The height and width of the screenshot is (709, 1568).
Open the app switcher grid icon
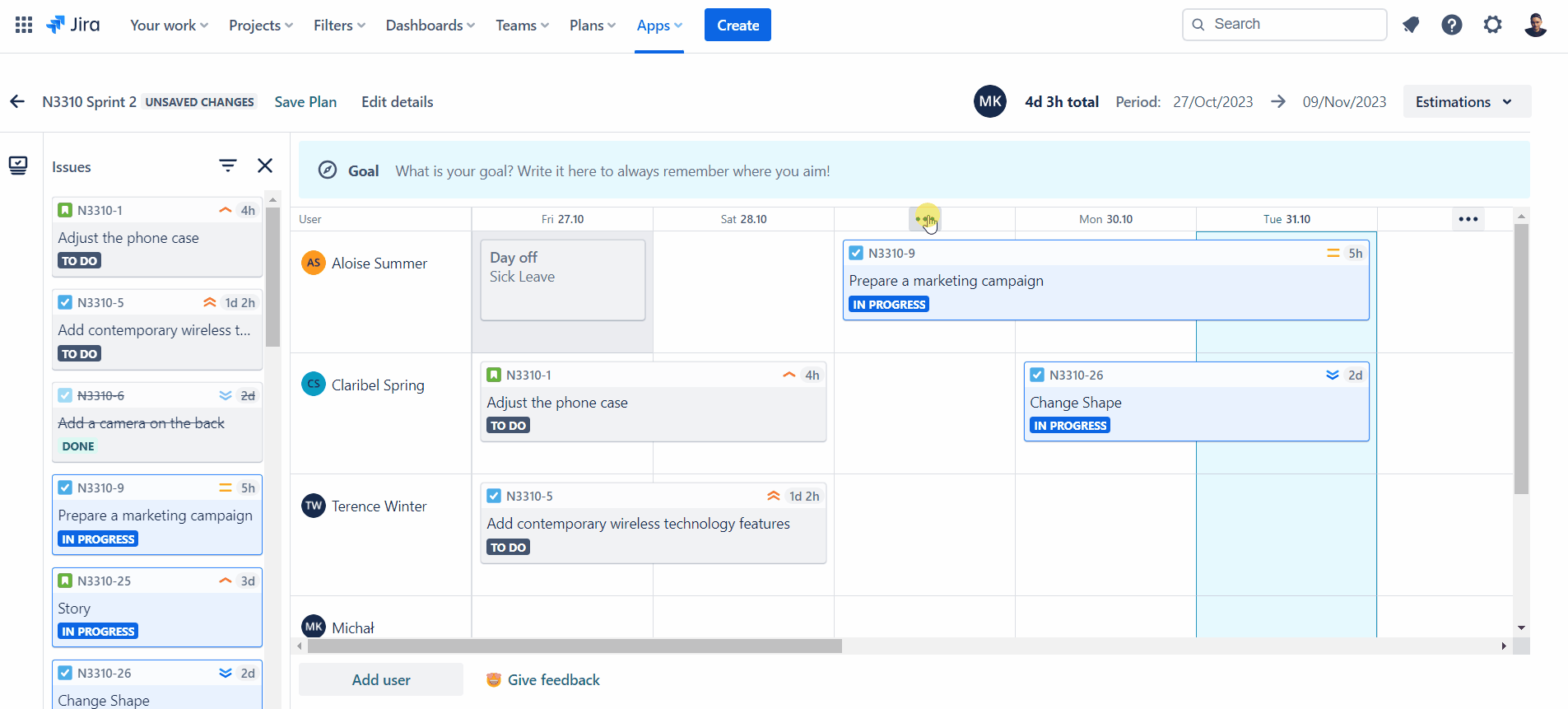pyautogui.click(x=24, y=25)
